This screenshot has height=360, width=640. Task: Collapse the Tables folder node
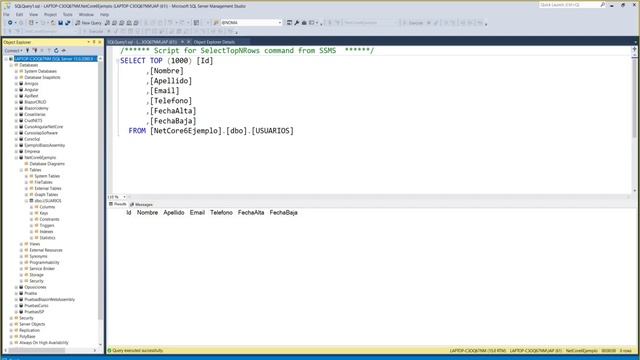click(x=21, y=170)
